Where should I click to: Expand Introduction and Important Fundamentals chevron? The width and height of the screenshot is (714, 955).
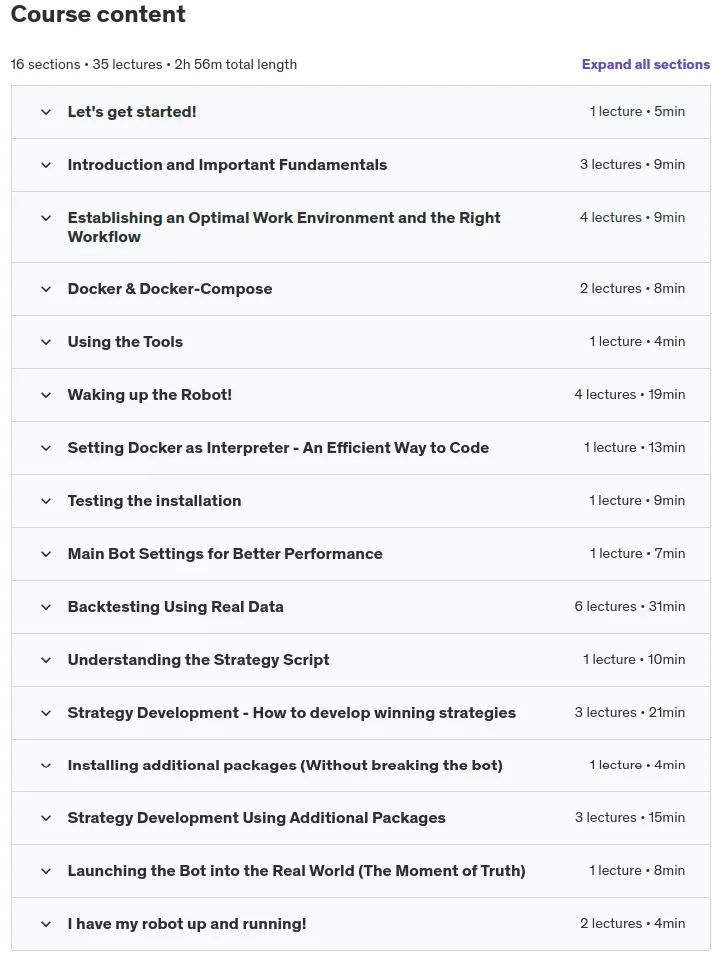[46, 165]
